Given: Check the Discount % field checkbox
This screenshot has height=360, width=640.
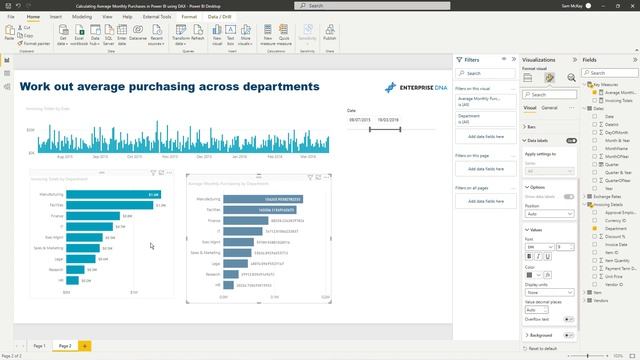Looking at the screenshot, I should click(x=594, y=236).
